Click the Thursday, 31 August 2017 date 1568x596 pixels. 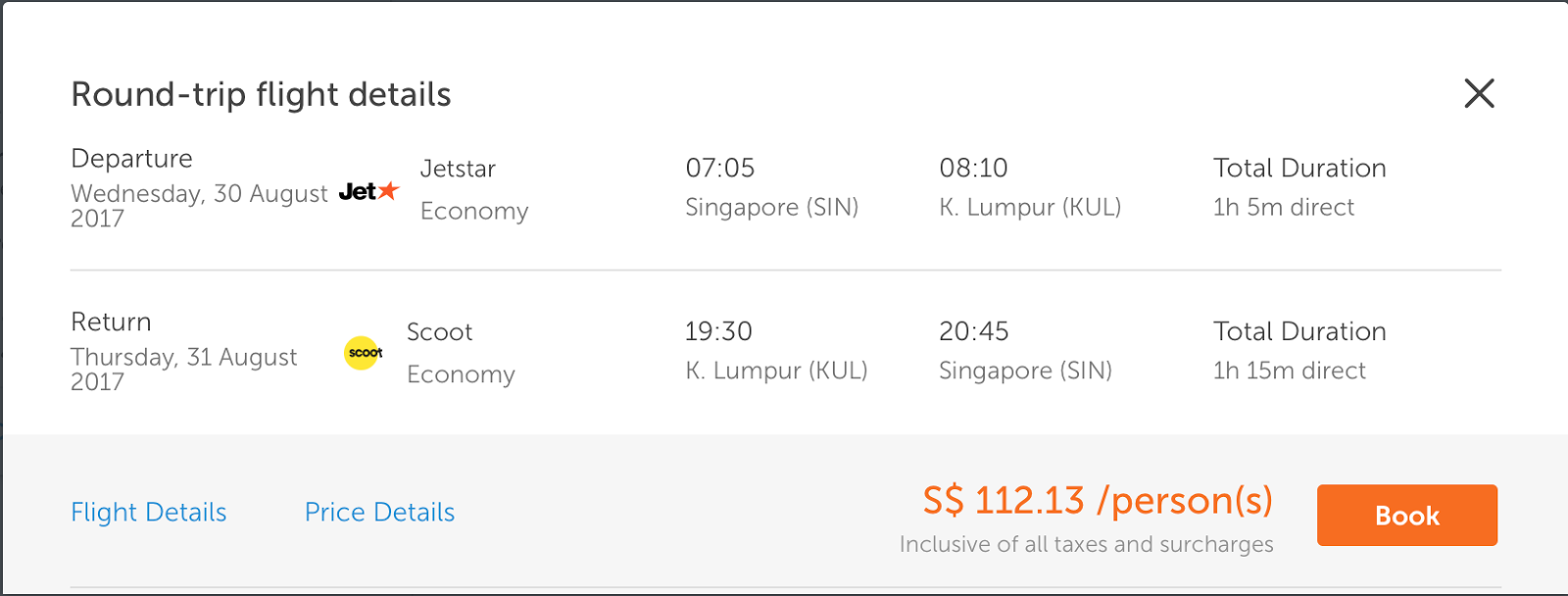(183, 370)
